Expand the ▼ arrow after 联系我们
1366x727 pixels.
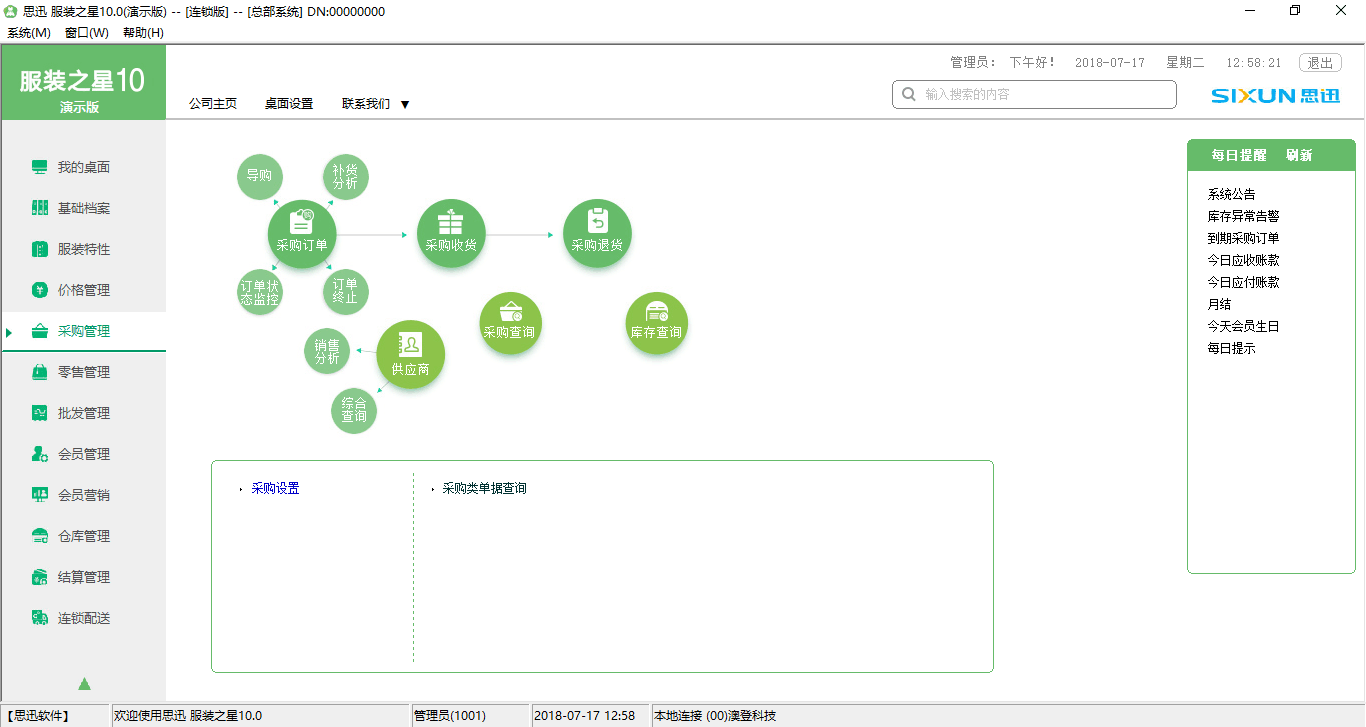click(x=405, y=104)
